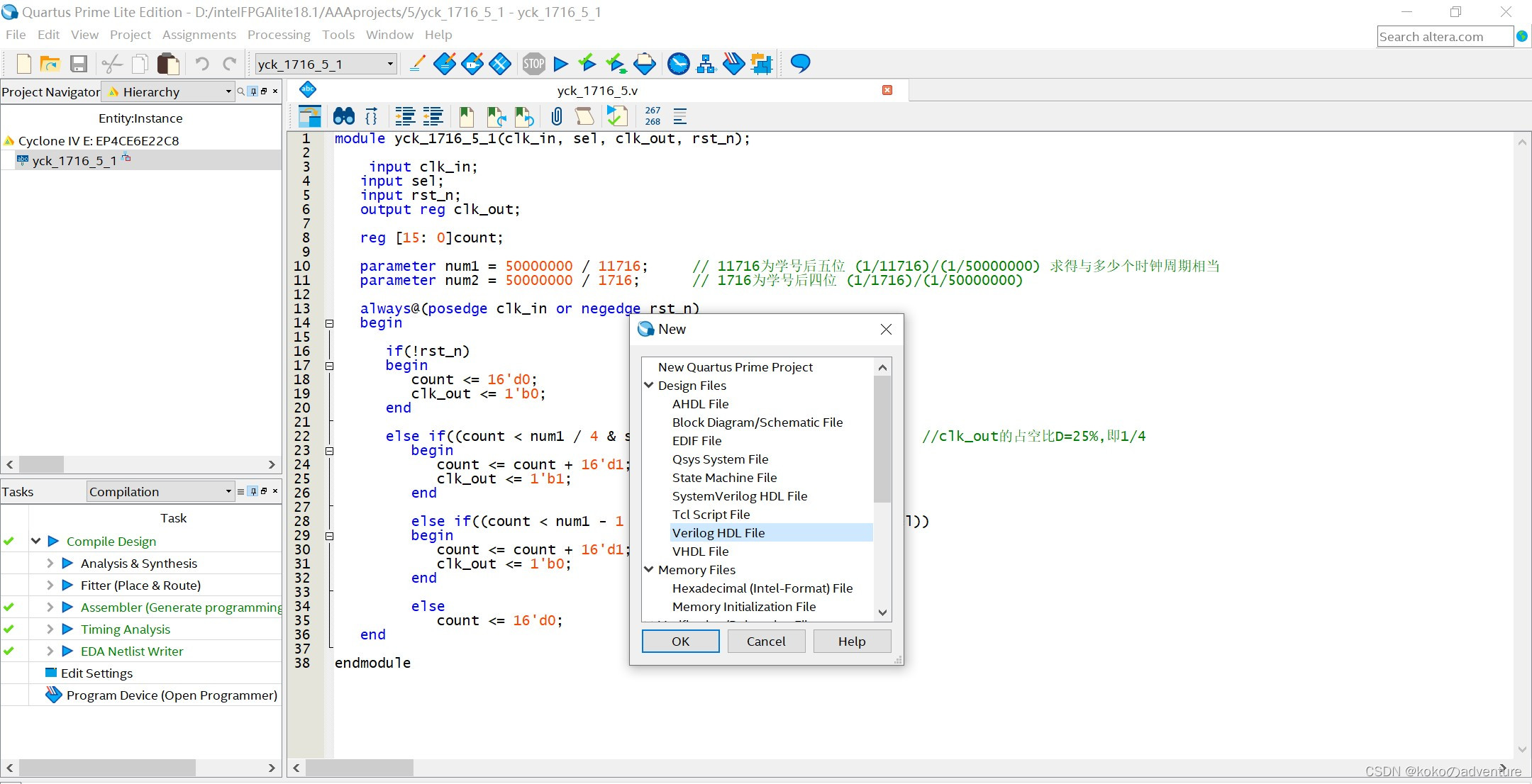The height and width of the screenshot is (784, 1532).
Task: Jump to next bookmark icon
Action: click(496, 116)
